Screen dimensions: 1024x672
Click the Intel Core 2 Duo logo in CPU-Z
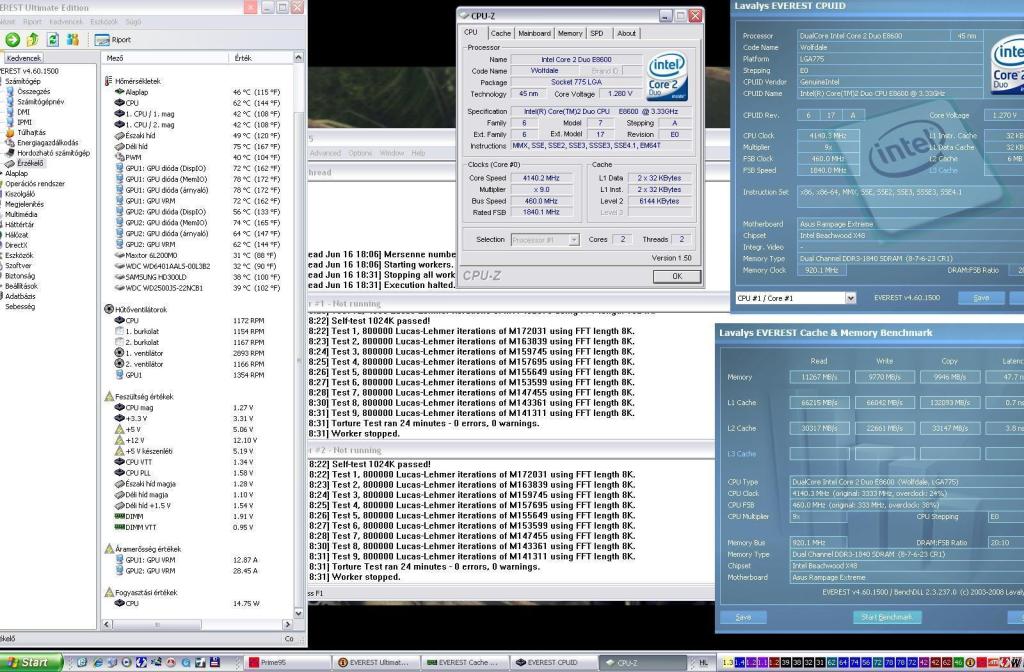pyautogui.click(x=667, y=76)
